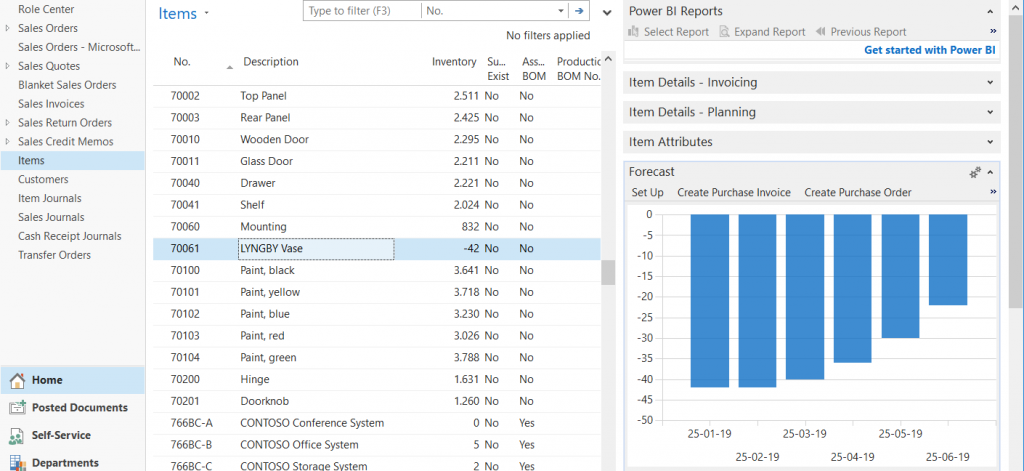Click the first bar in the Forecast chart

(x=709, y=300)
